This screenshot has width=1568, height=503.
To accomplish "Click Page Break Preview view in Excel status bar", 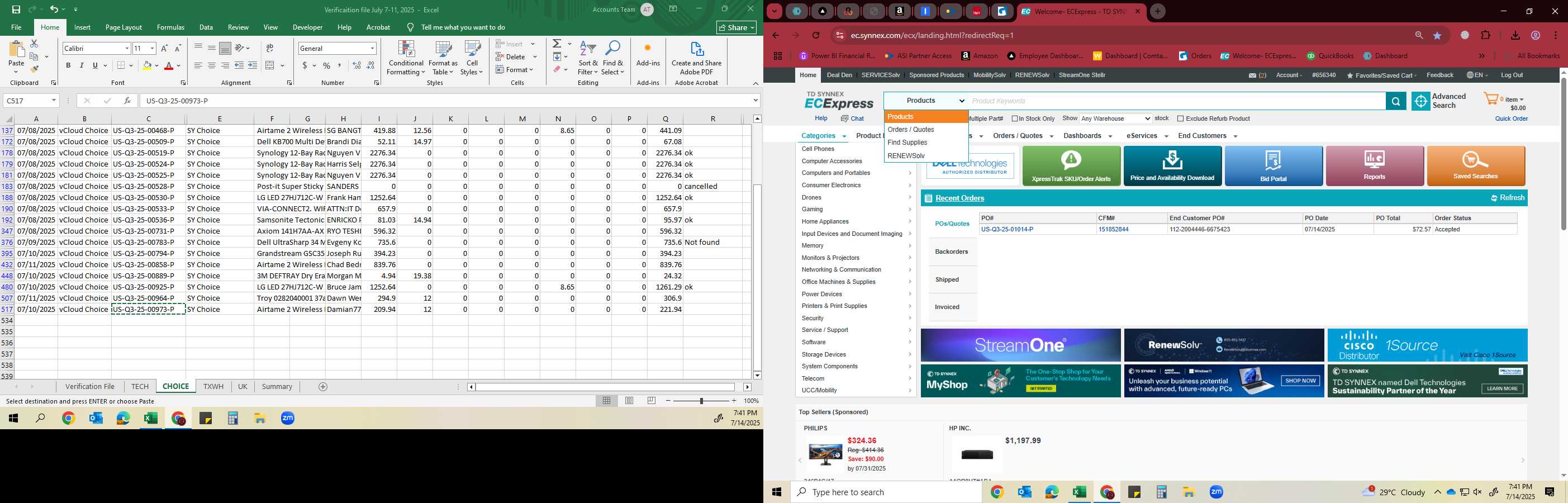I will (x=652, y=401).
